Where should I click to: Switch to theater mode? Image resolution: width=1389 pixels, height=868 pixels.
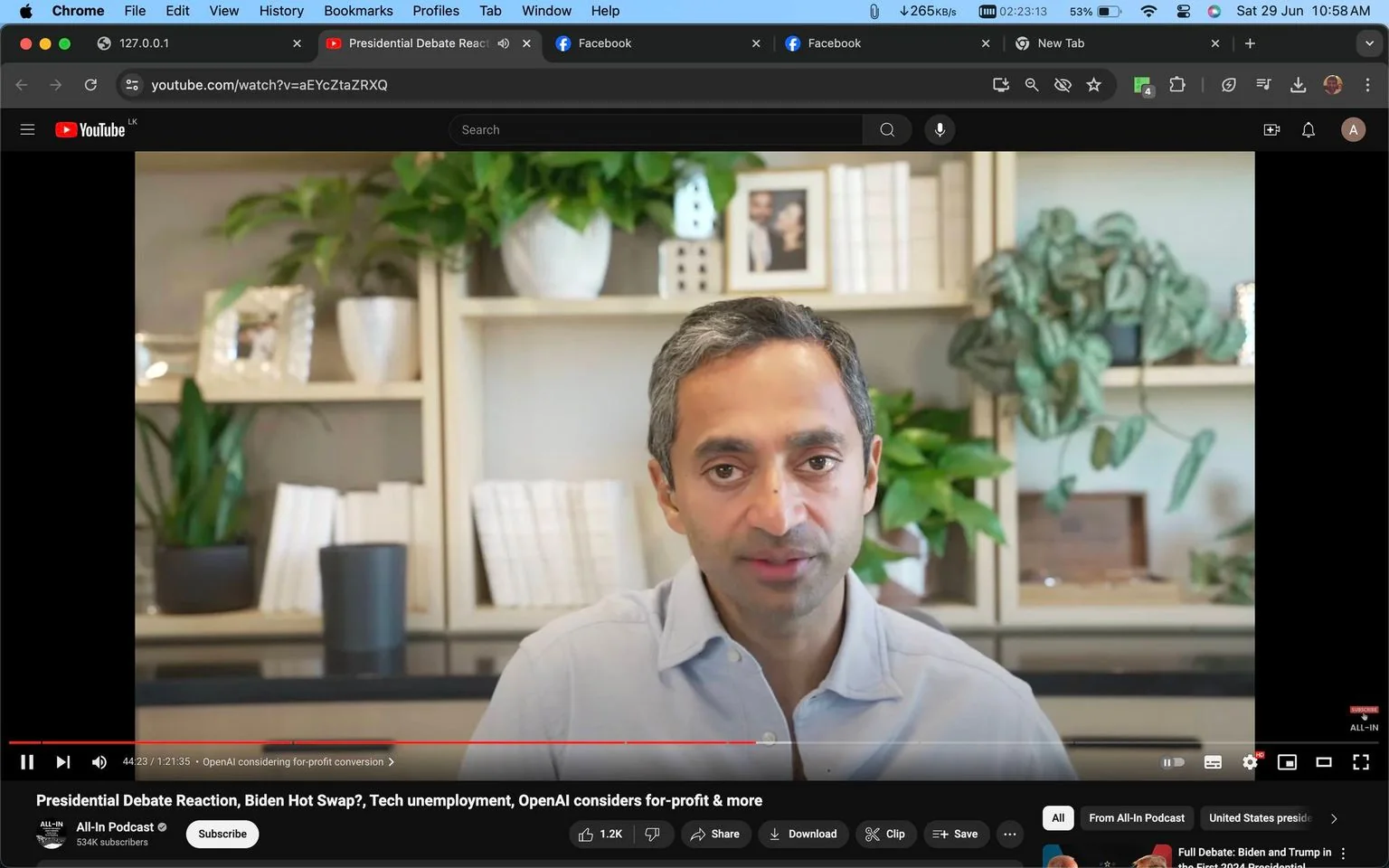coord(1324,762)
